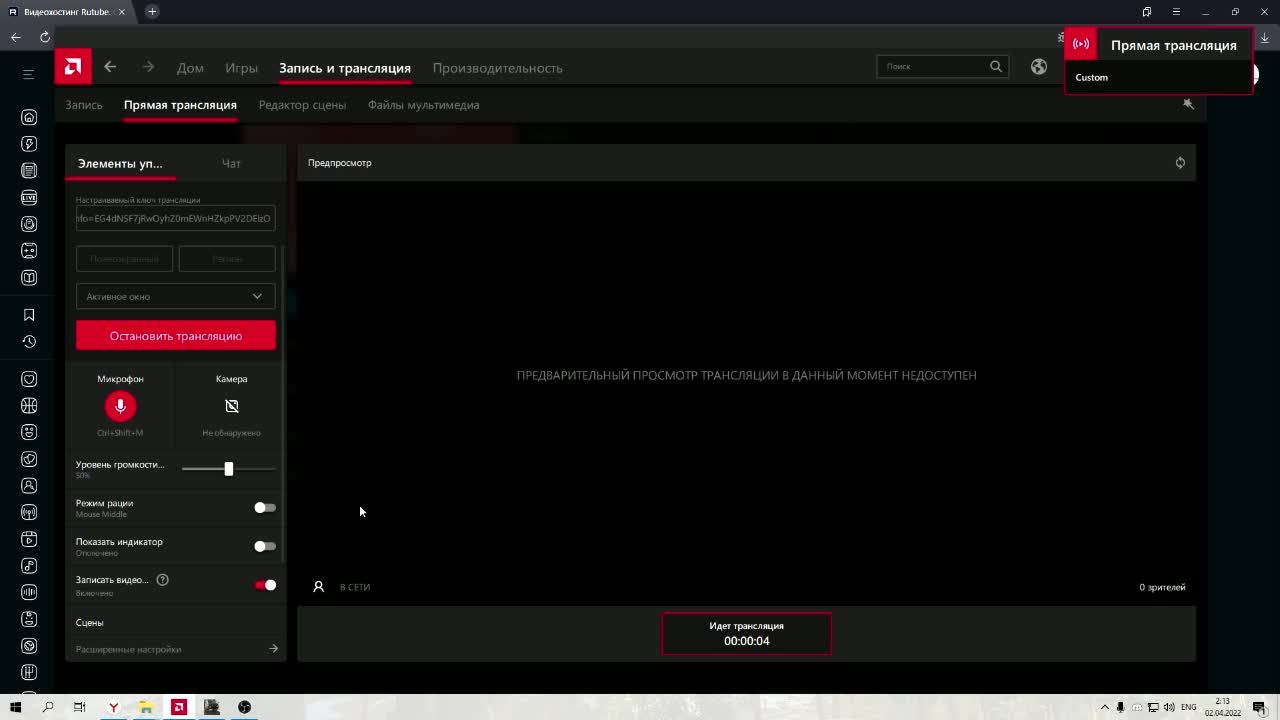Viewport: 1280px width, 720px height.
Task: Click Остановить трансляцию button
Action: click(x=175, y=336)
